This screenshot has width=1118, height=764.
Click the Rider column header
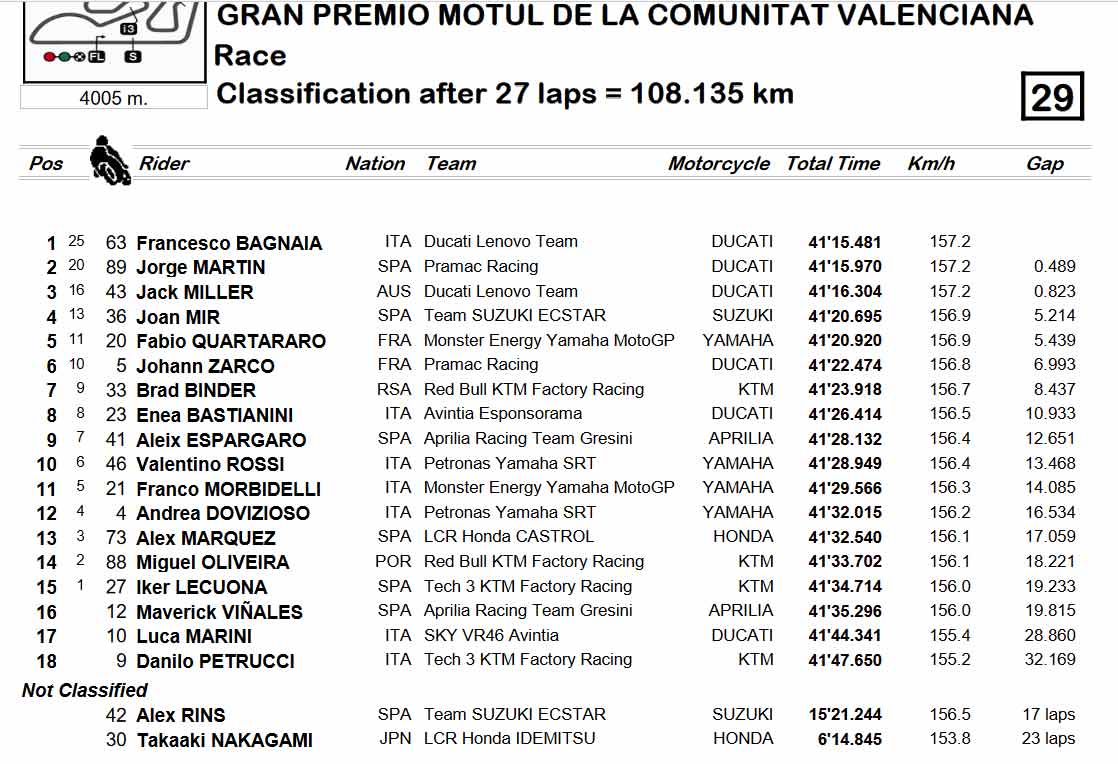click(x=164, y=164)
